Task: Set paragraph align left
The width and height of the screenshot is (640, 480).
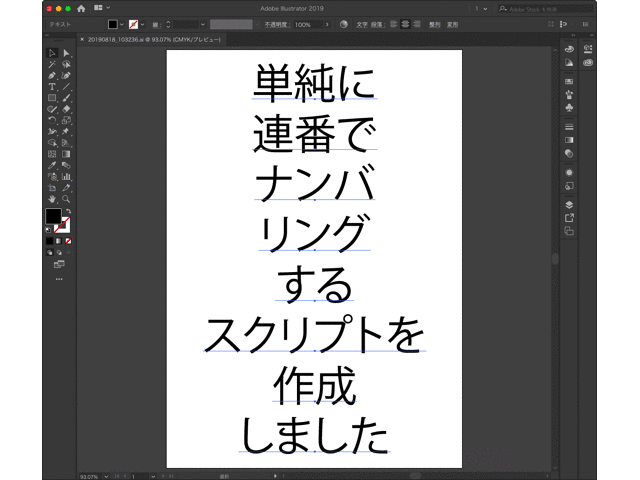Action: tap(393, 24)
